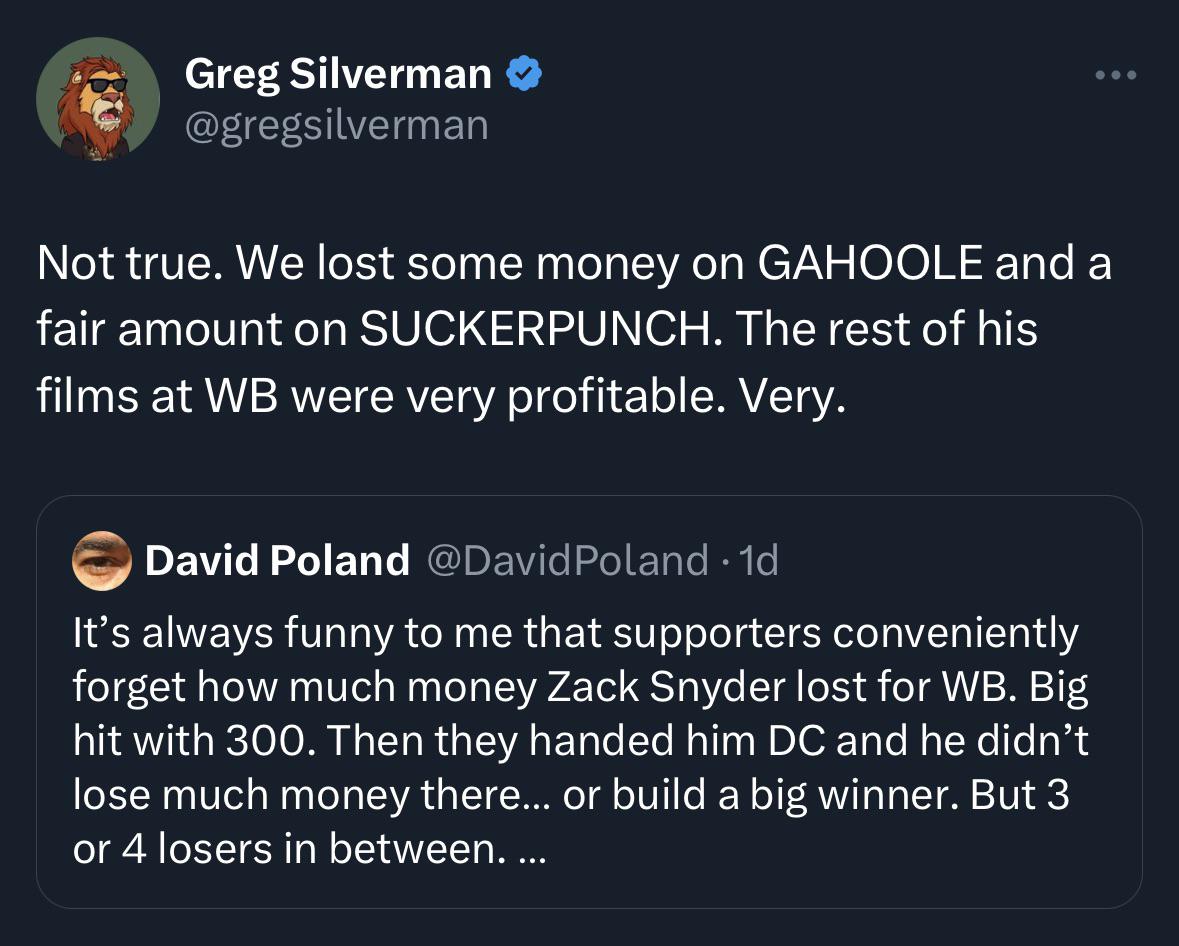The width and height of the screenshot is (1179, 946).
Task: Select the word GAHOOLE in the tweet
Action: click(870, 263)
